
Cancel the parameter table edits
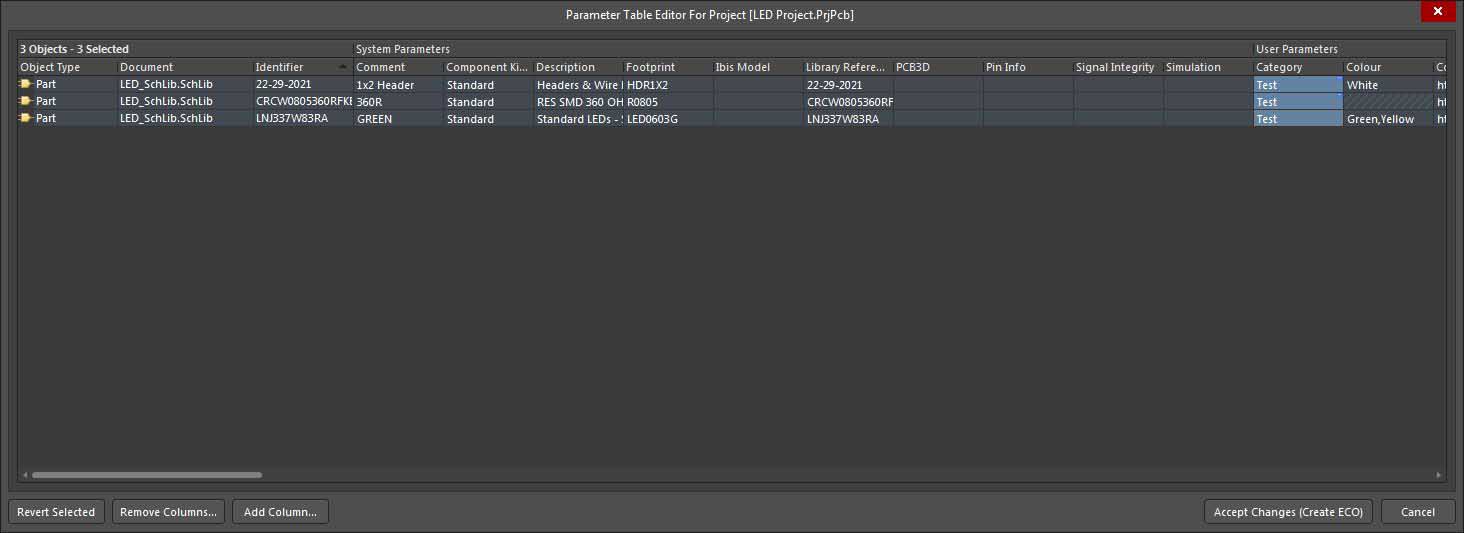click(x=1417, y=512)
